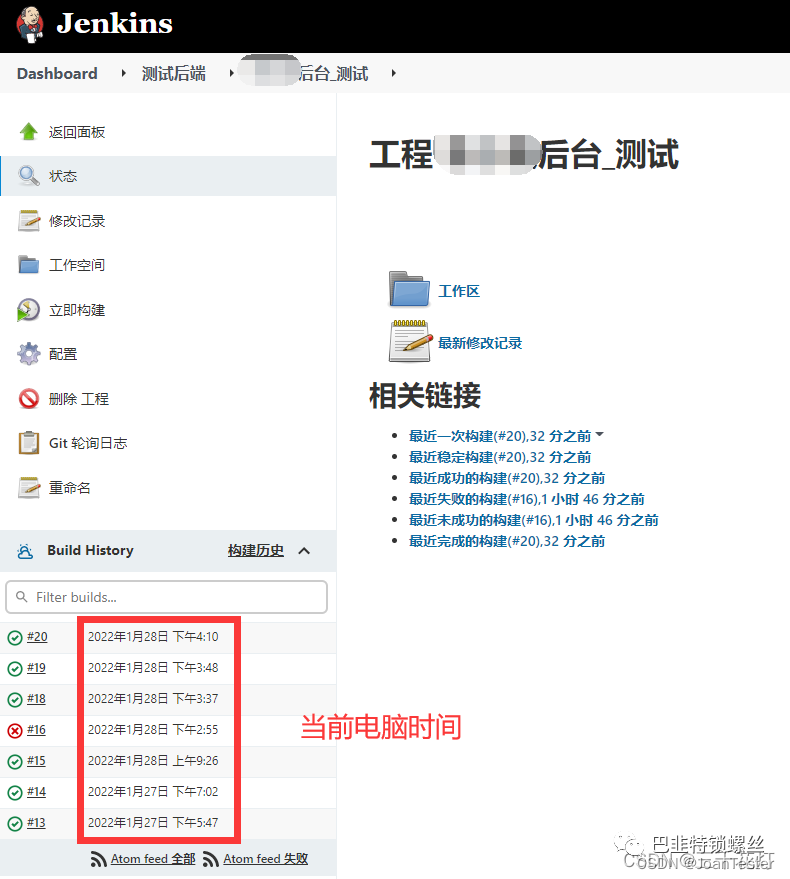
Task: Click the clipboard Git 轮询日志 icon
Action: [x=29, y=443]
